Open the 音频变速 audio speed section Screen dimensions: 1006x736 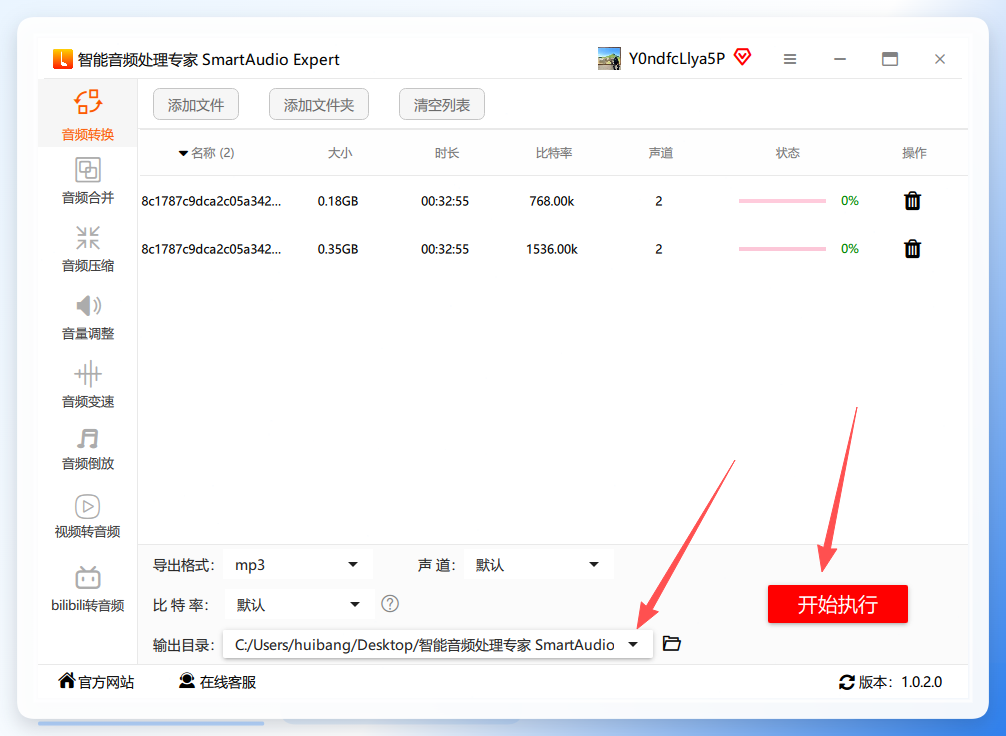coord(88,385)
